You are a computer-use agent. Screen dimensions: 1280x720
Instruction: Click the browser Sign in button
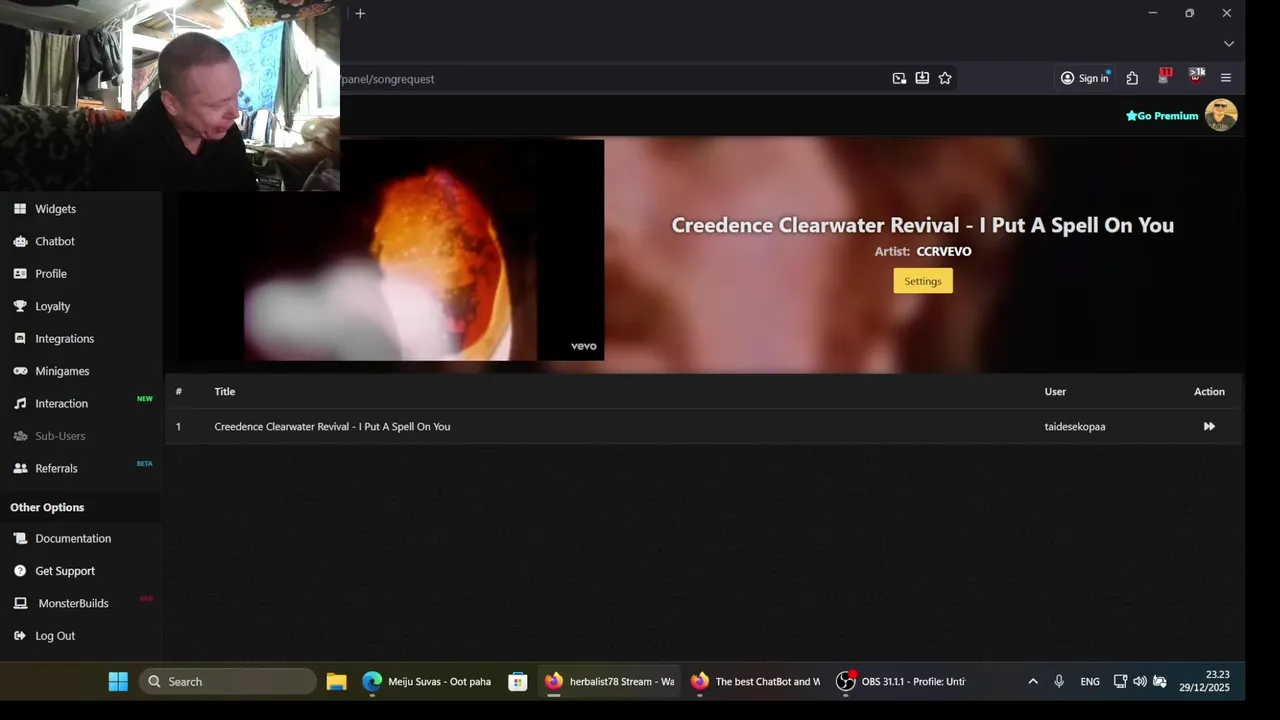pos(1085,78)
